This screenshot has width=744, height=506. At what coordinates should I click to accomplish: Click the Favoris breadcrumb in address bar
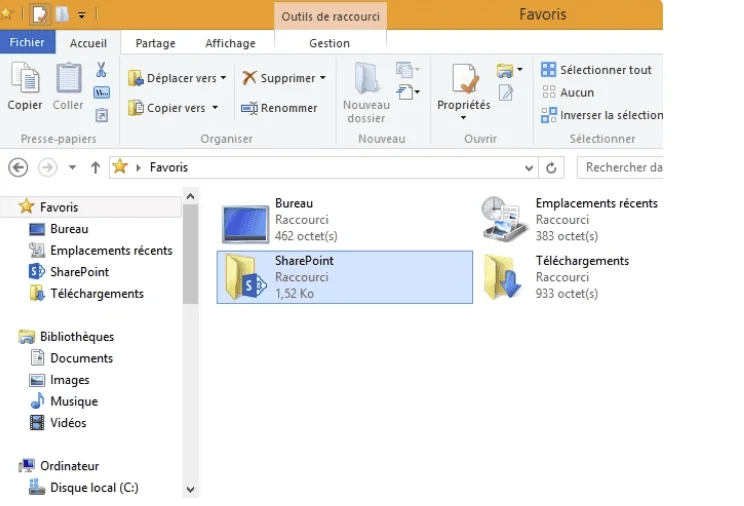click(x=169, y=167)
